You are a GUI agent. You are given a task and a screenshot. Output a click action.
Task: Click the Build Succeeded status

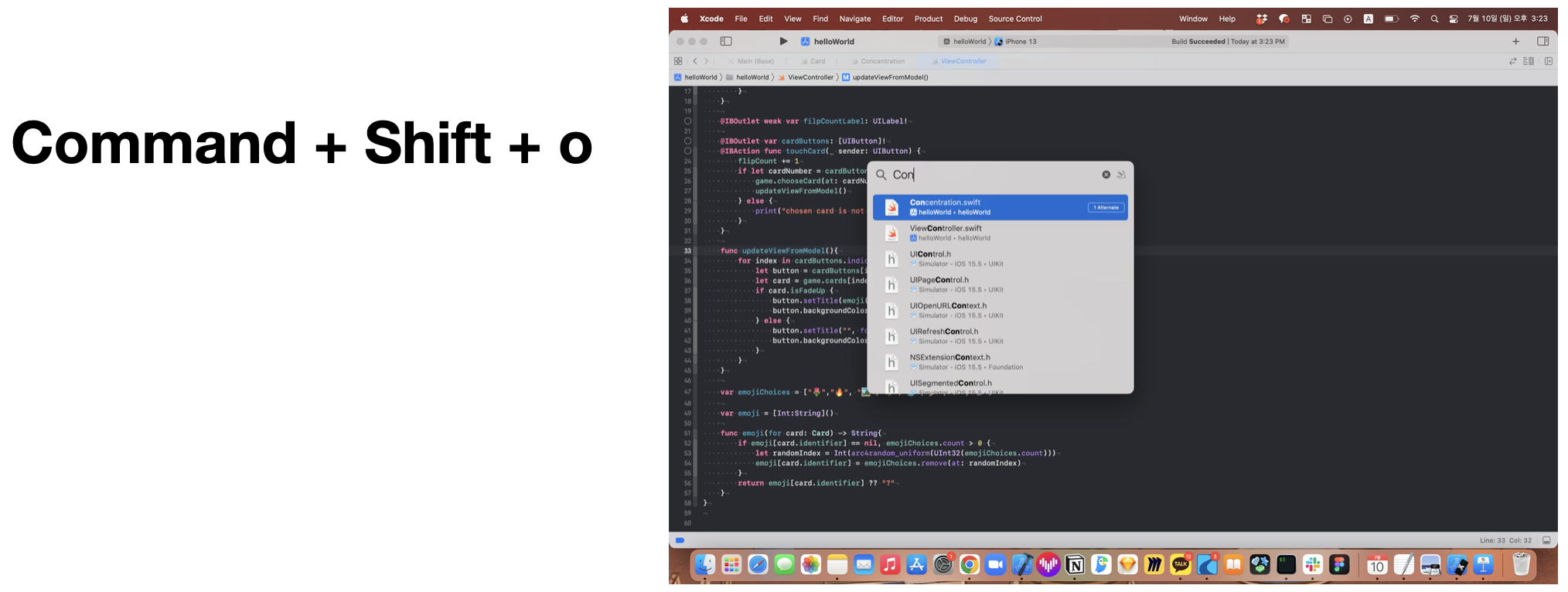click(x=1228, y=42)
